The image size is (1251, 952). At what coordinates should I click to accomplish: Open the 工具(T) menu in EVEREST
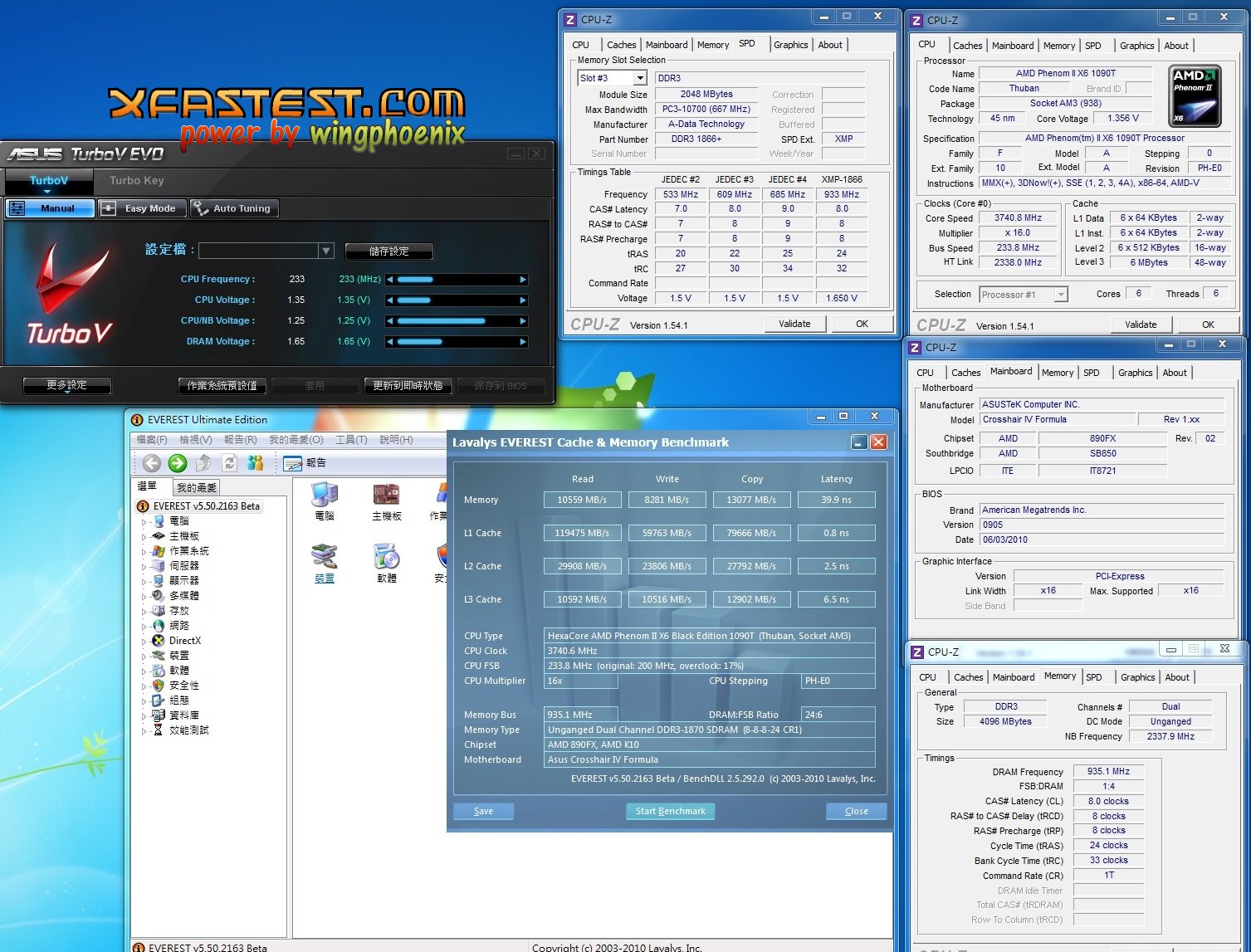pos(351,440)
